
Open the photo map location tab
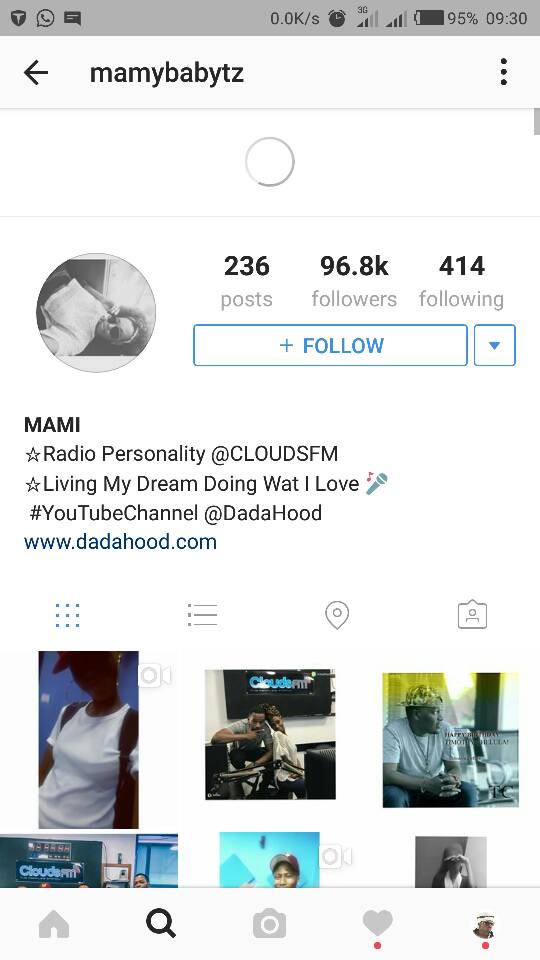click(337, 615)
